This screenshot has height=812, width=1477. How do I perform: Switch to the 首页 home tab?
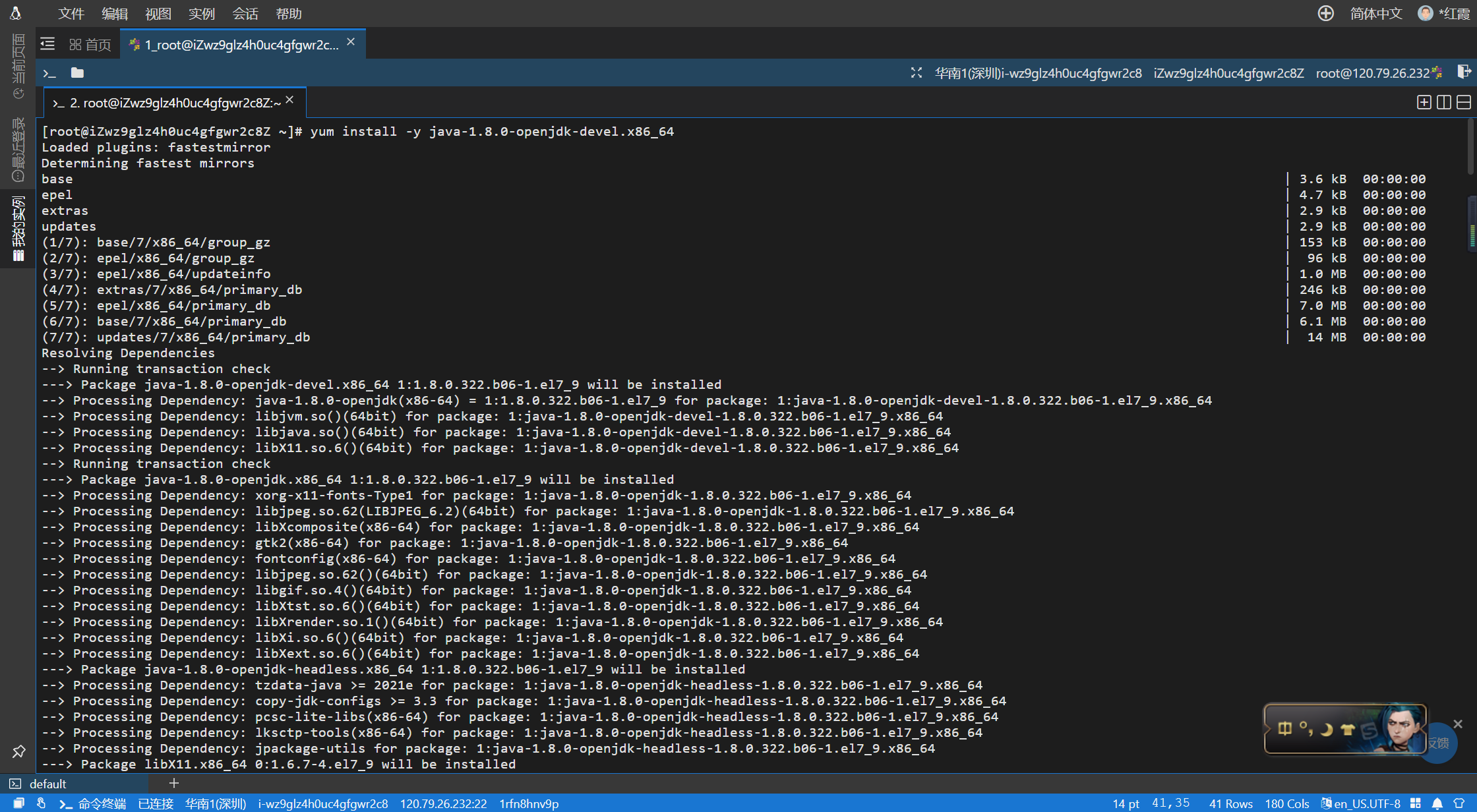point(90,44)
